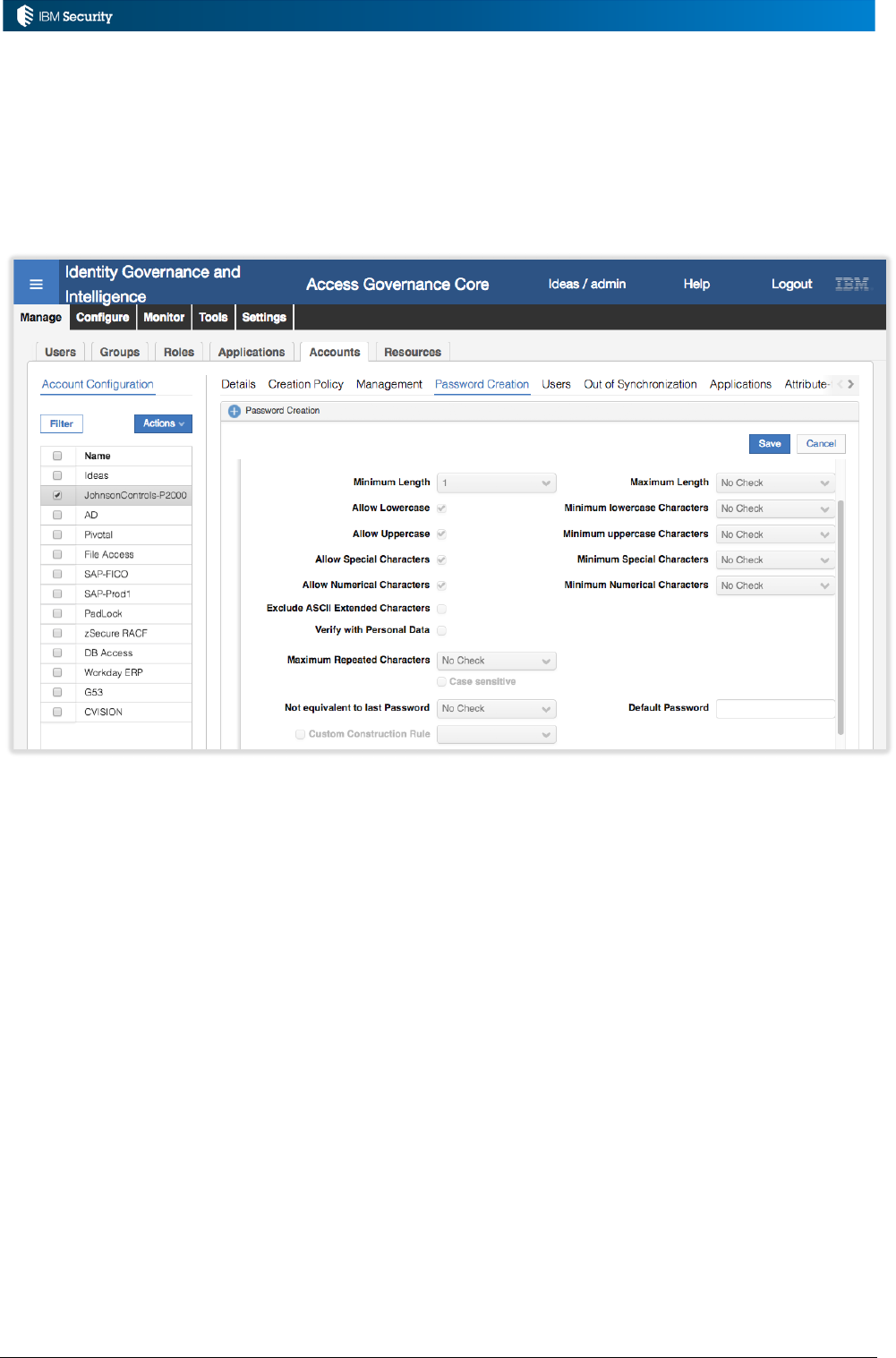Open the Out of Synchronization tab
The image size is (896, 1358).
coord(640,384)
